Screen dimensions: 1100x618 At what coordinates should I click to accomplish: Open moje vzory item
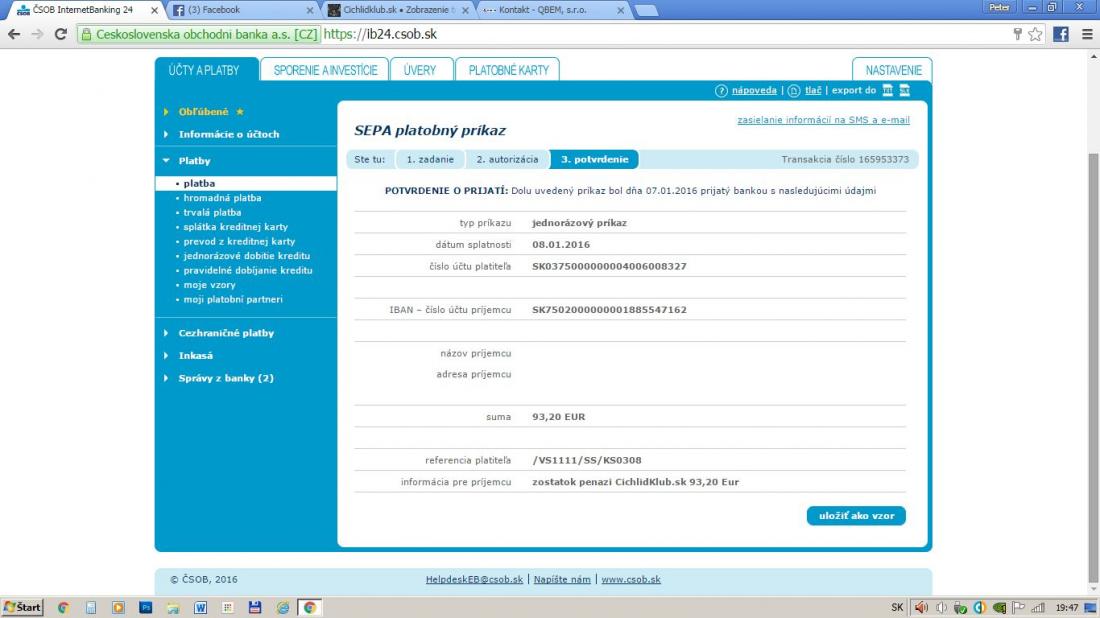click(x=209, y=285)
